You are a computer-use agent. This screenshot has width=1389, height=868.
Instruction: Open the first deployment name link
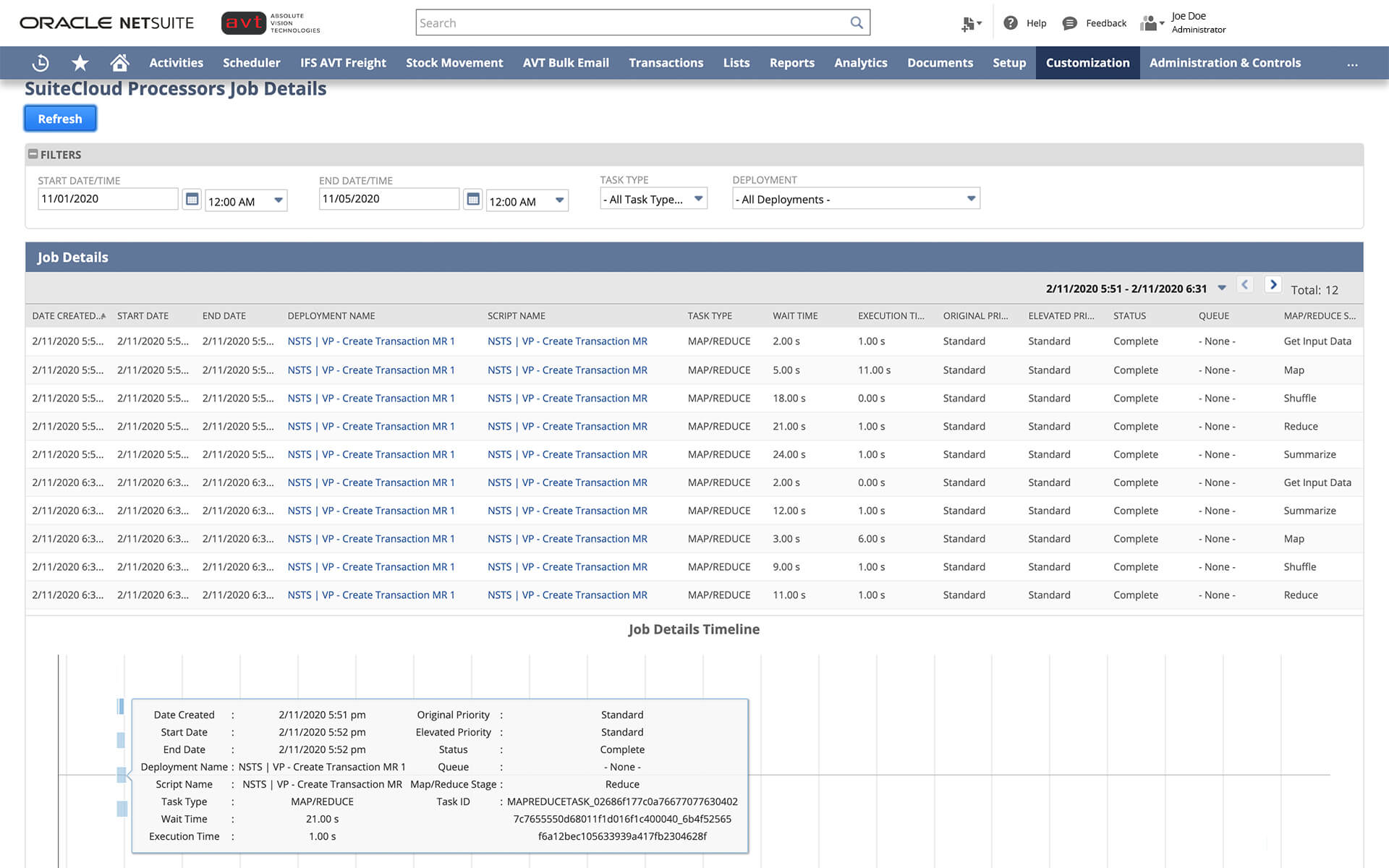tap(371, 341)
